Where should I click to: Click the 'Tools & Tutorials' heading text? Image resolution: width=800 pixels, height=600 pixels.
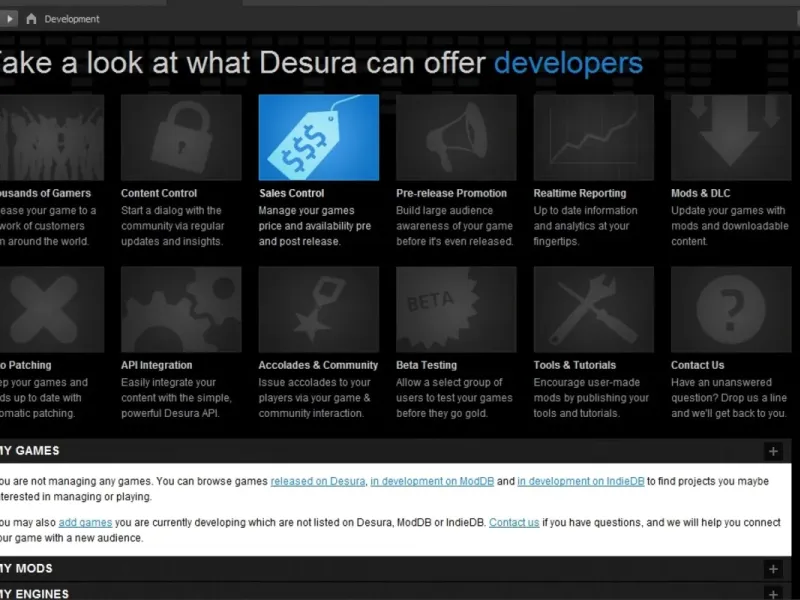[574, 365]
